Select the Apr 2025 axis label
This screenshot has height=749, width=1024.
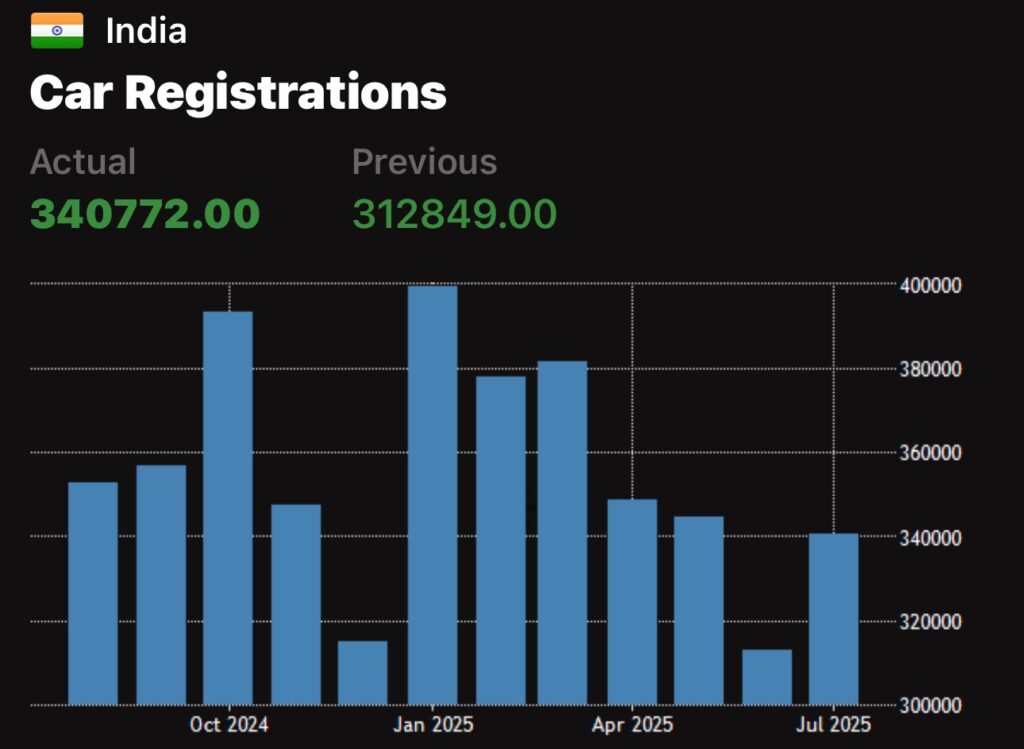pos(632,724)
